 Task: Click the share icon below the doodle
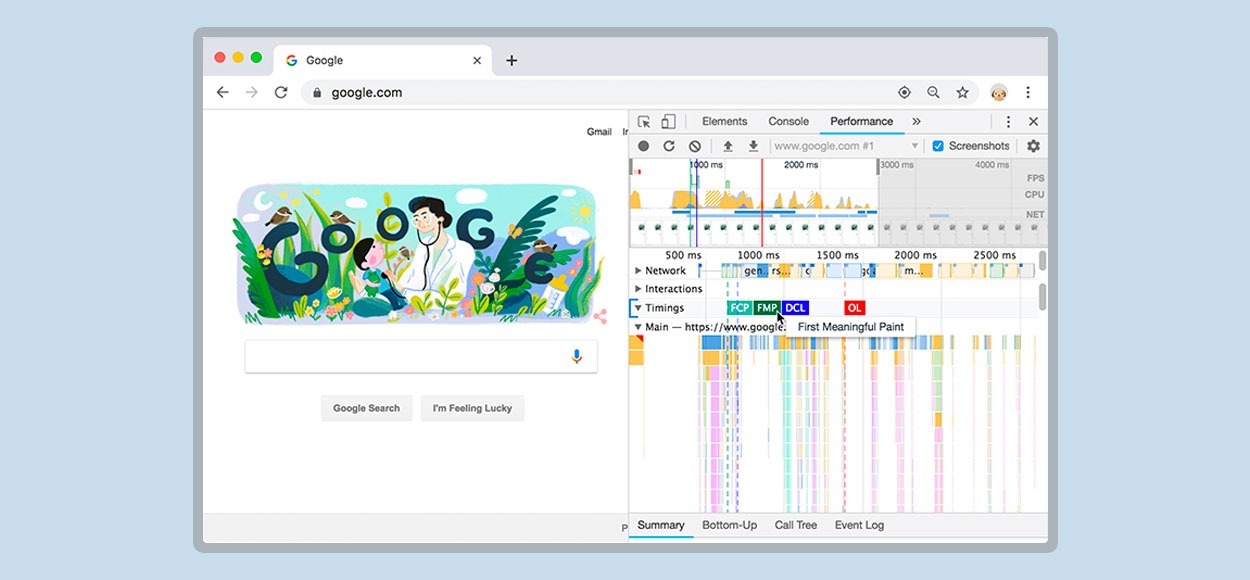click(600, 317)
